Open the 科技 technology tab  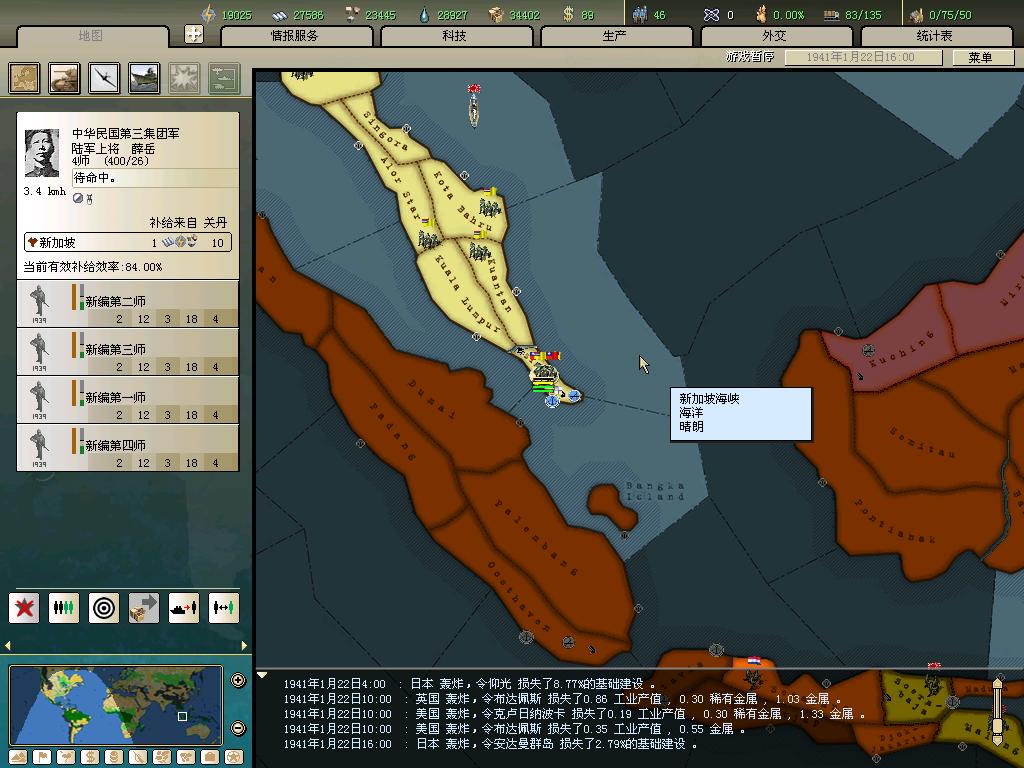pyautogui.click(x=454, y=36)
